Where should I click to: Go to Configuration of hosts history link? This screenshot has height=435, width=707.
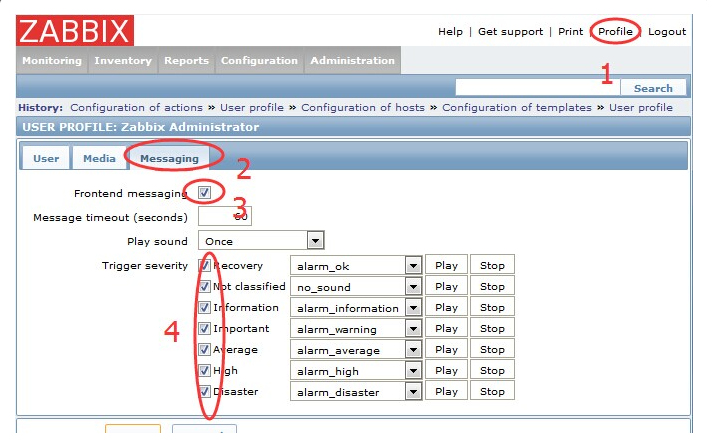(x=363, y=108)
